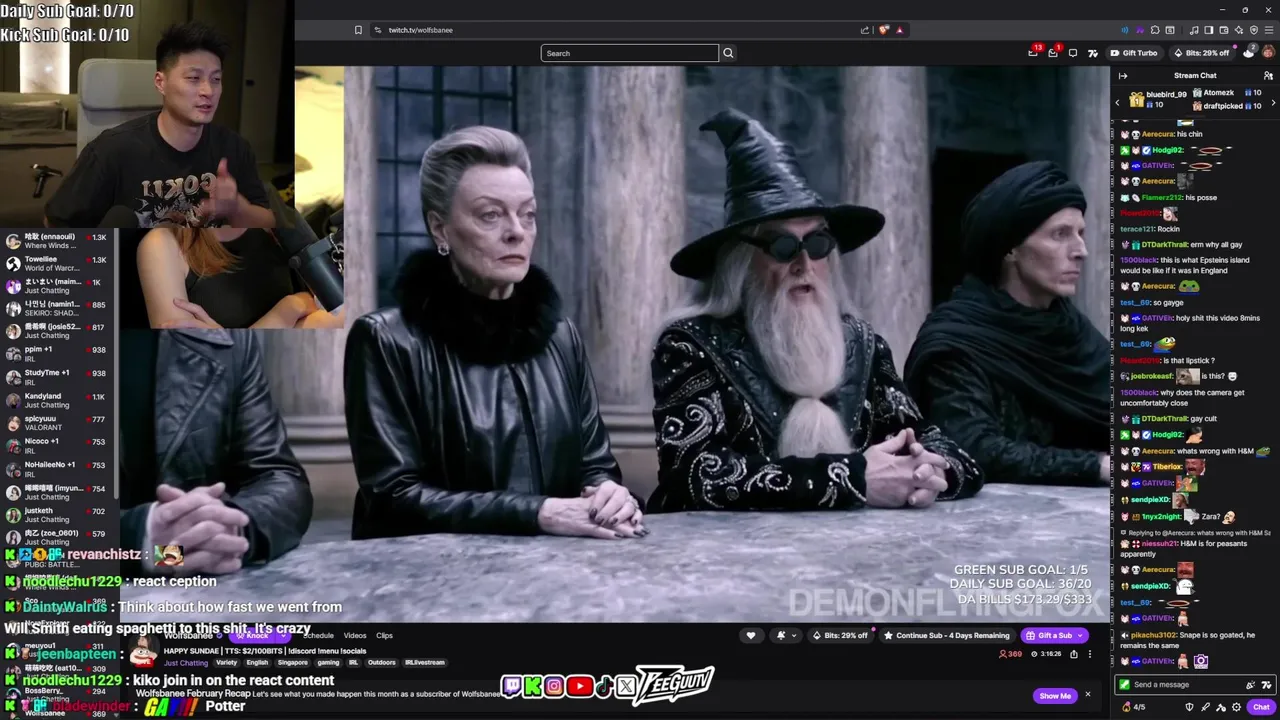The height and width of the screenshot is (720, 1280).
Task: Open browser hamburger menu
Action: pyautogui.click(x=1269, y=30)
